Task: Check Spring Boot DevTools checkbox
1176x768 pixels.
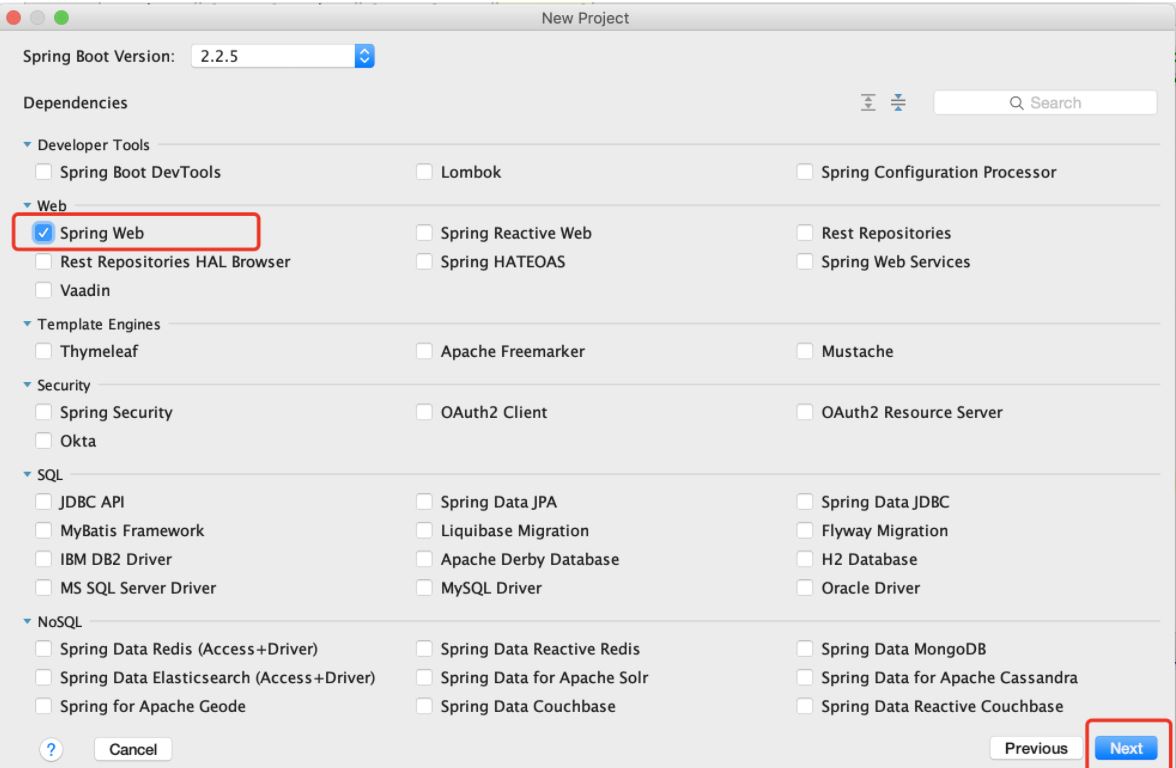Action: pos(44,172)
